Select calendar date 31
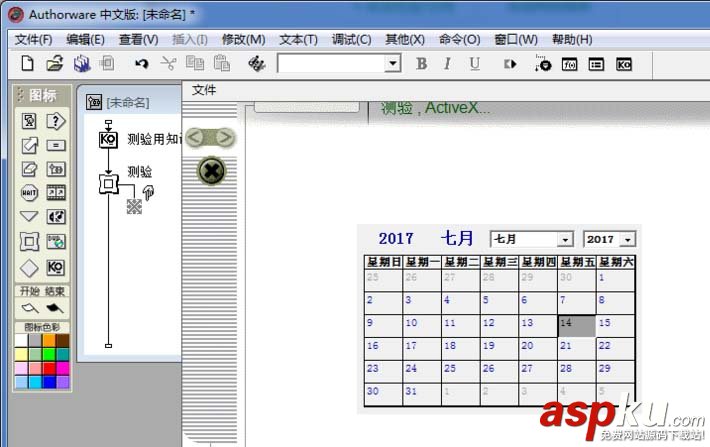The width and height of the screenshot is (710, 447). point(422,394)
